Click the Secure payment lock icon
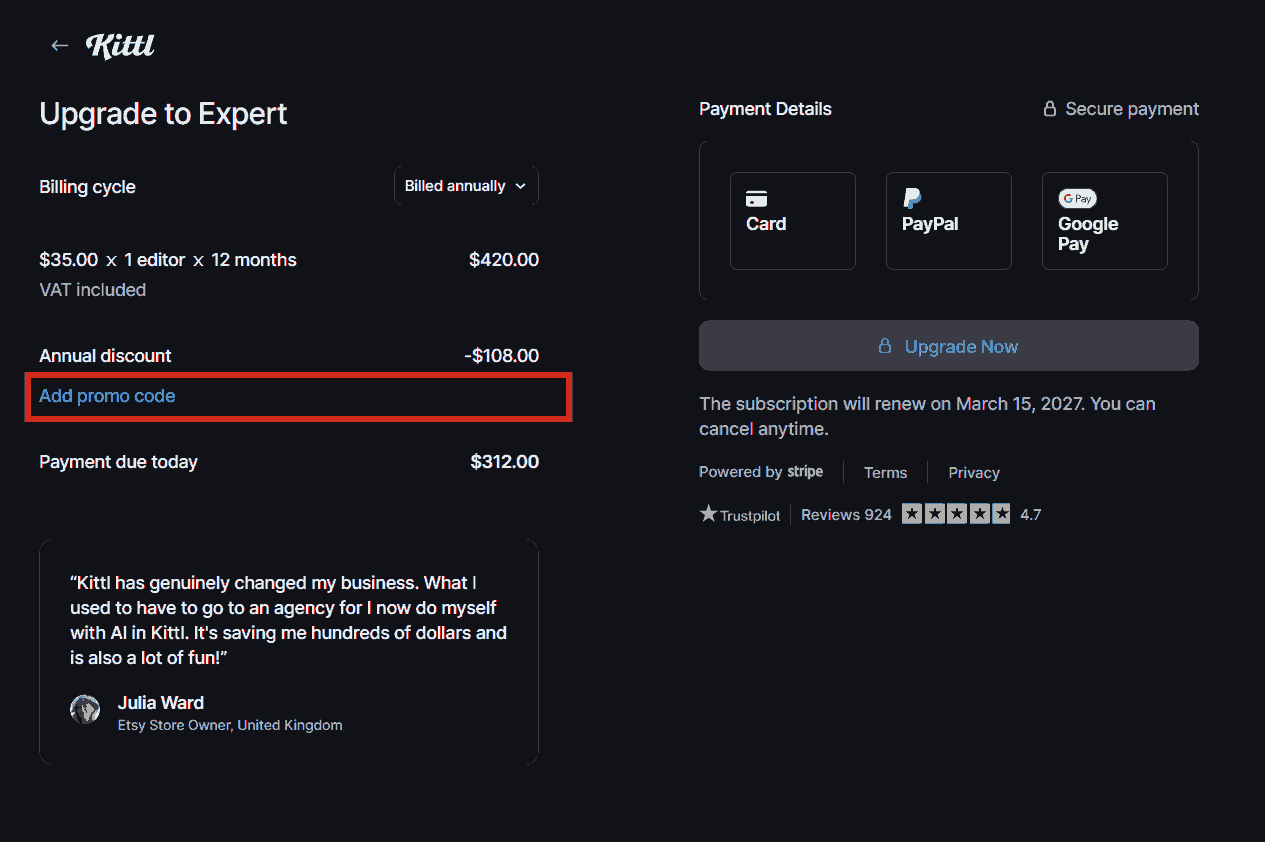Screen dimensions: 1265x842 (1049, 109)
